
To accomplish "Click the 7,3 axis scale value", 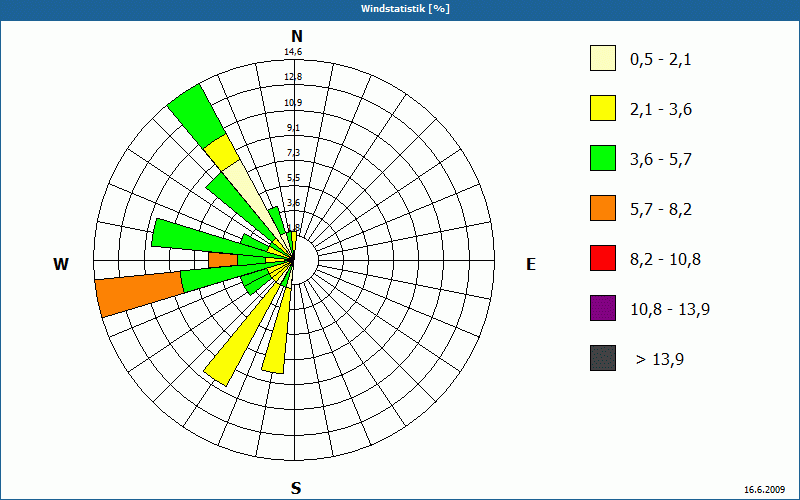I will (x=293, y=153).
